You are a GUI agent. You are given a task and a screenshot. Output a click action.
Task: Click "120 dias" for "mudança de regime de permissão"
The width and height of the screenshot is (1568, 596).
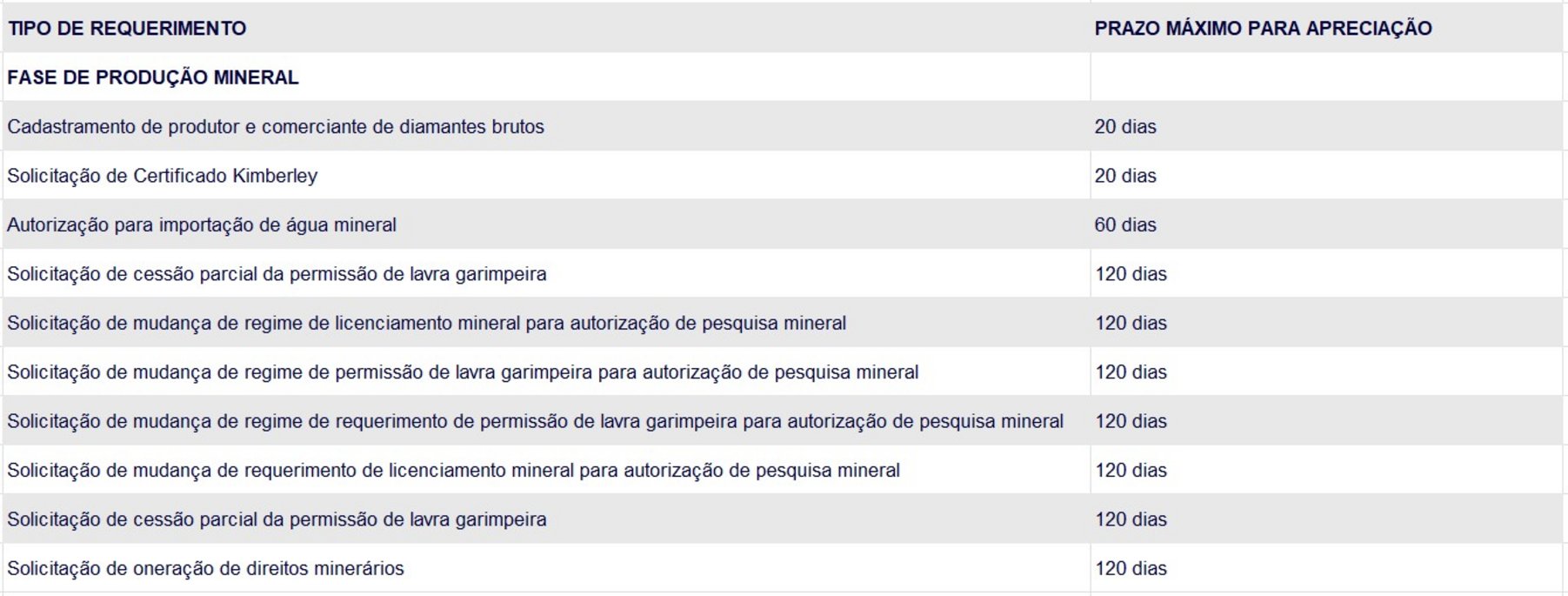[1131, 372]
